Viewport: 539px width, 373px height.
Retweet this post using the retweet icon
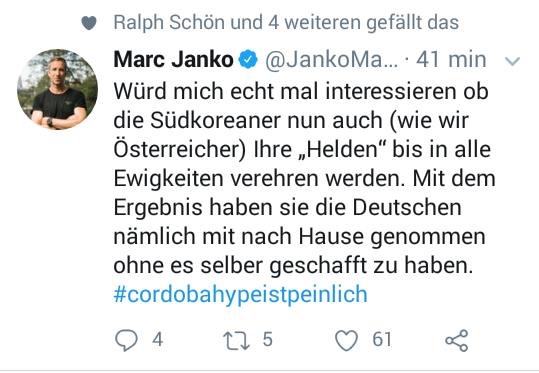pyautogui.click(x=236, y=340)
